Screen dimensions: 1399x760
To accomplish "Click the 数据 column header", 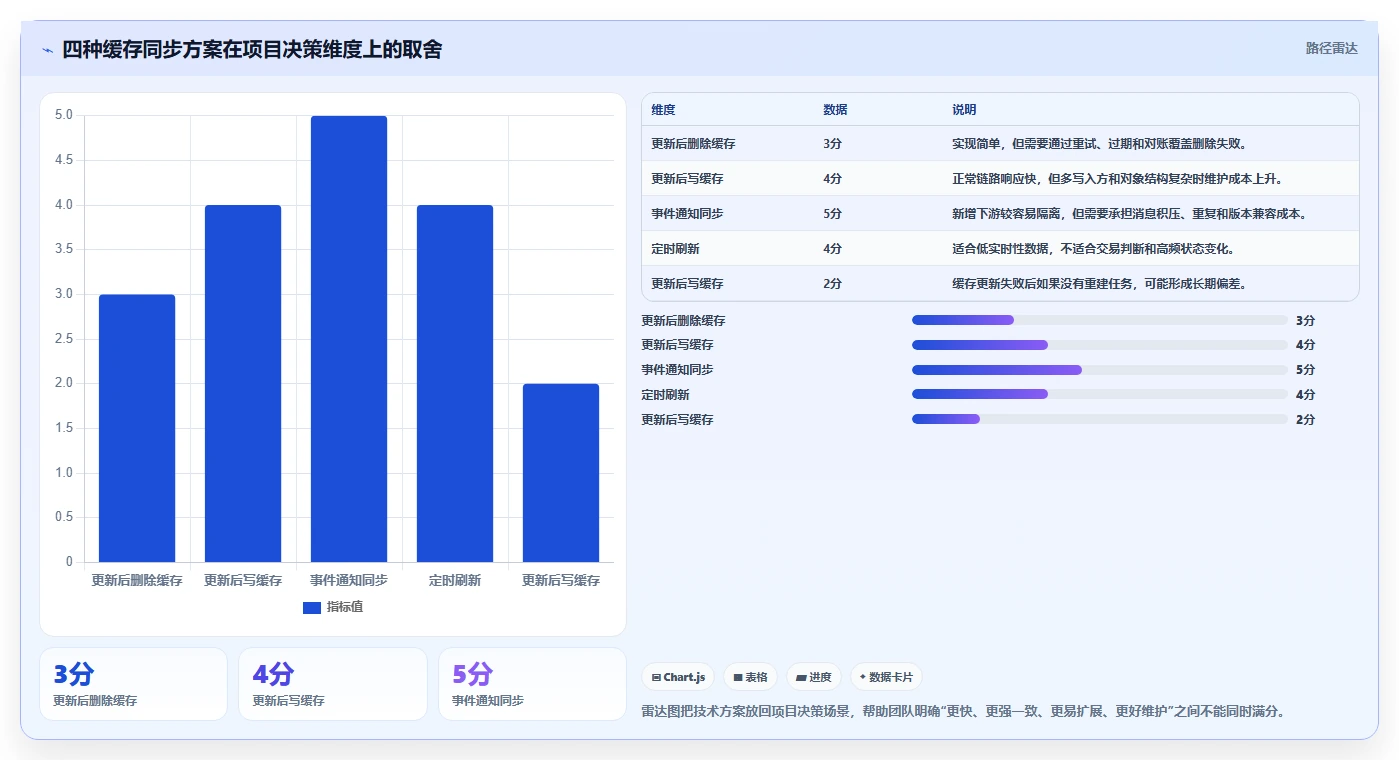I will pos(835,110).
